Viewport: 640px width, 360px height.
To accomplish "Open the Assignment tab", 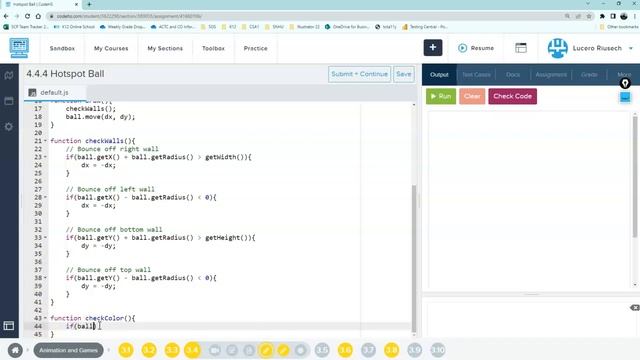I will pyautogui.click(x=551, y=75).
